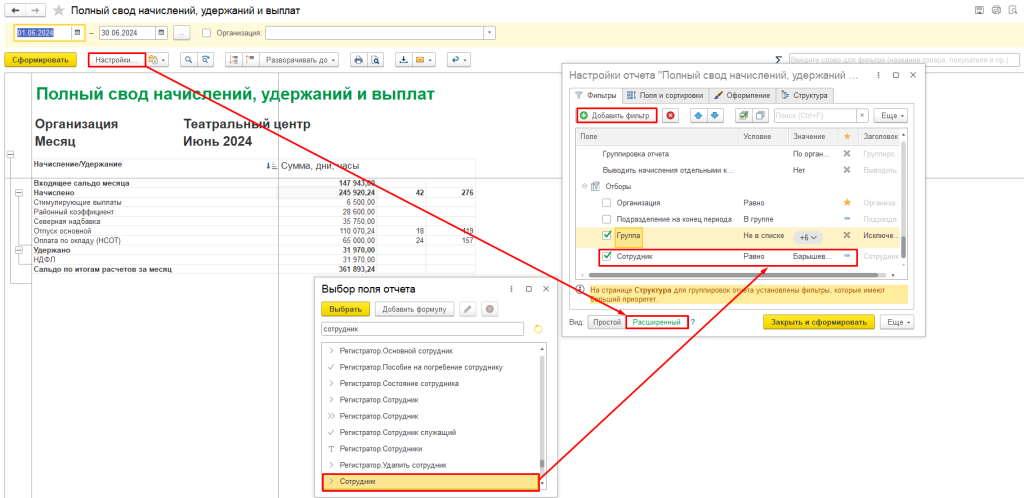Click red delete filter icon in settings dialog

click(x=669, y=116)
